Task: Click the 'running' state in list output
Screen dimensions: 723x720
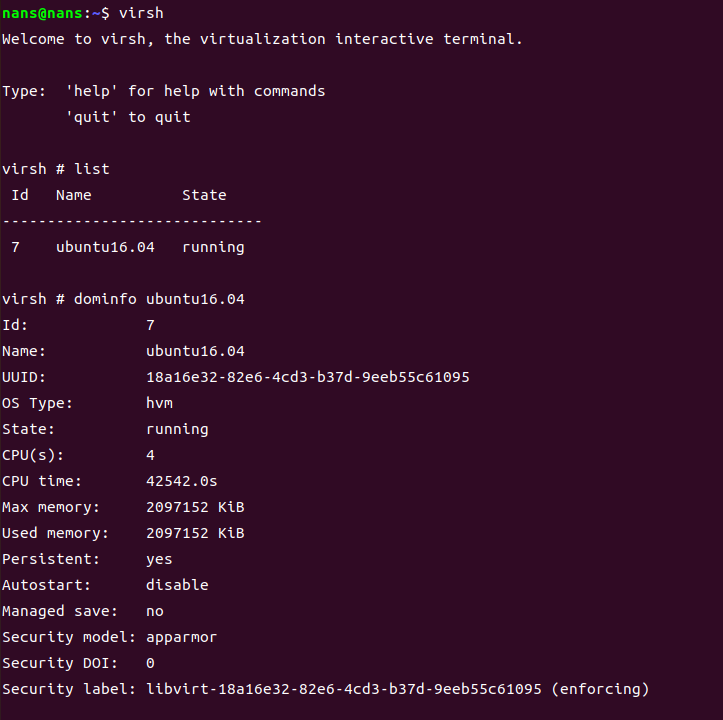Action: pyautogui.click(x=213, y=248)
